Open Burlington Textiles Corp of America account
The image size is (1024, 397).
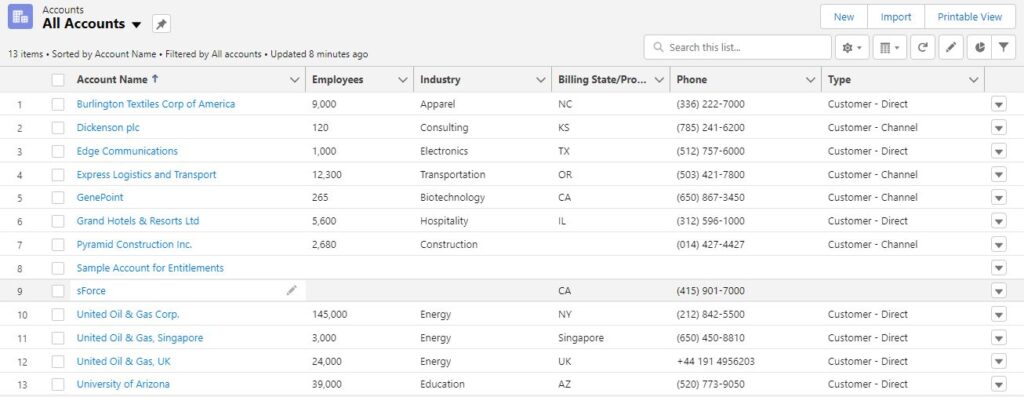tap(155, 104)
